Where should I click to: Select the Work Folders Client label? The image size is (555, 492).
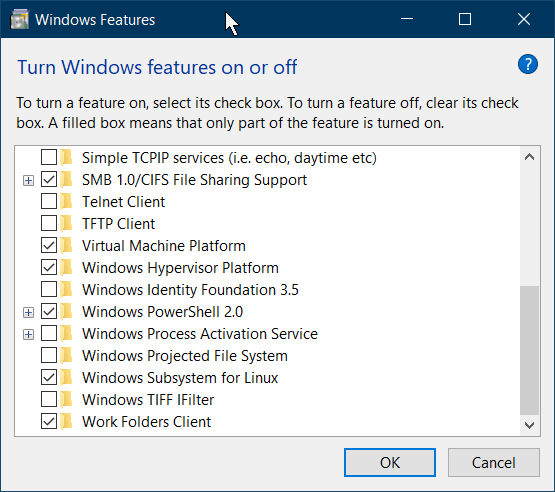tap(147, 422)
